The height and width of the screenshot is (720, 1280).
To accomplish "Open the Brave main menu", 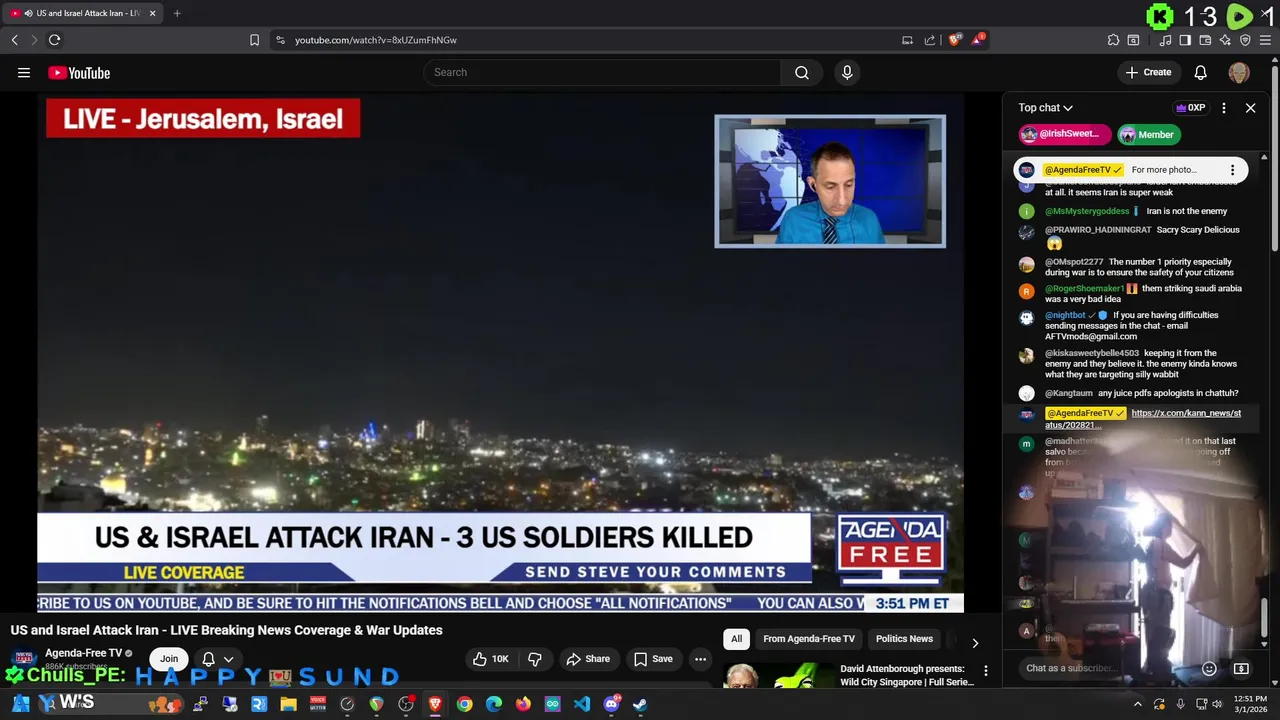I will click(x=1266, y=40).
